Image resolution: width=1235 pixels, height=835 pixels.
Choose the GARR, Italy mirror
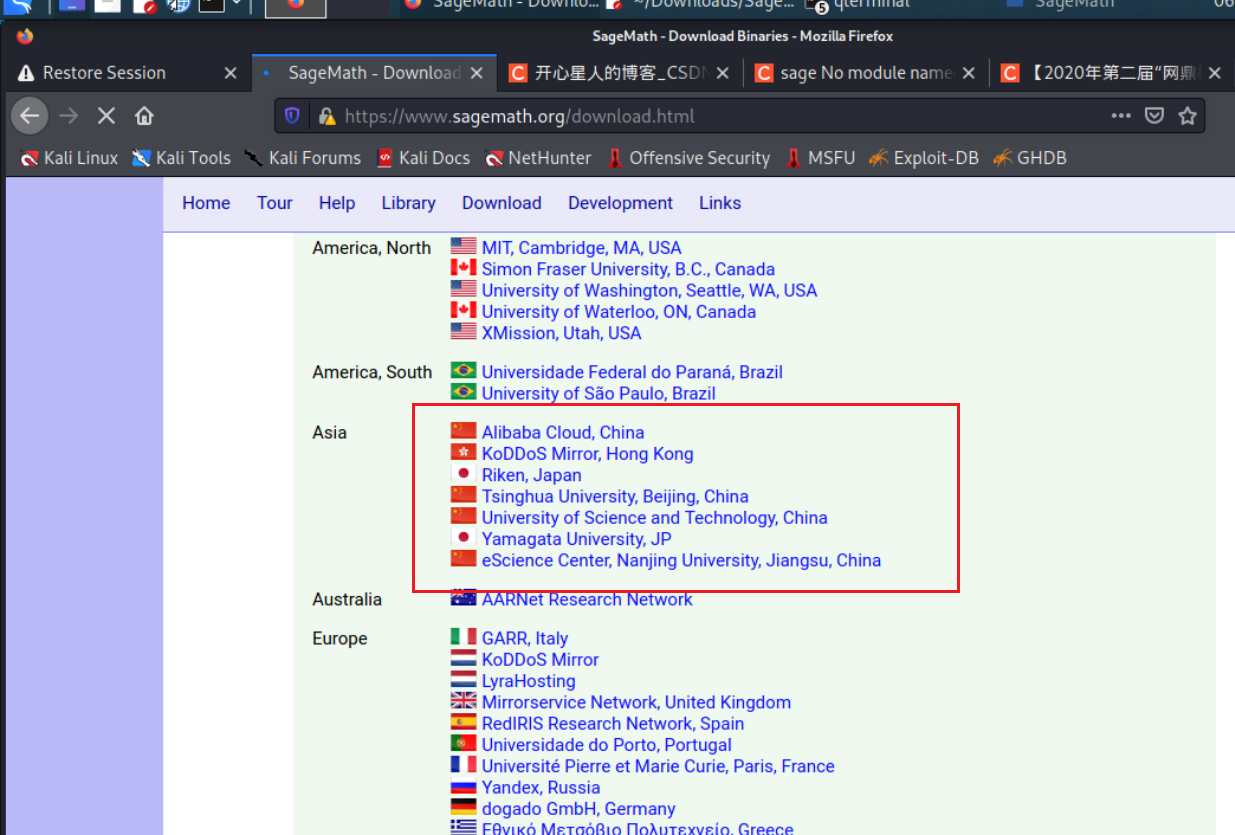coord(525,638)
